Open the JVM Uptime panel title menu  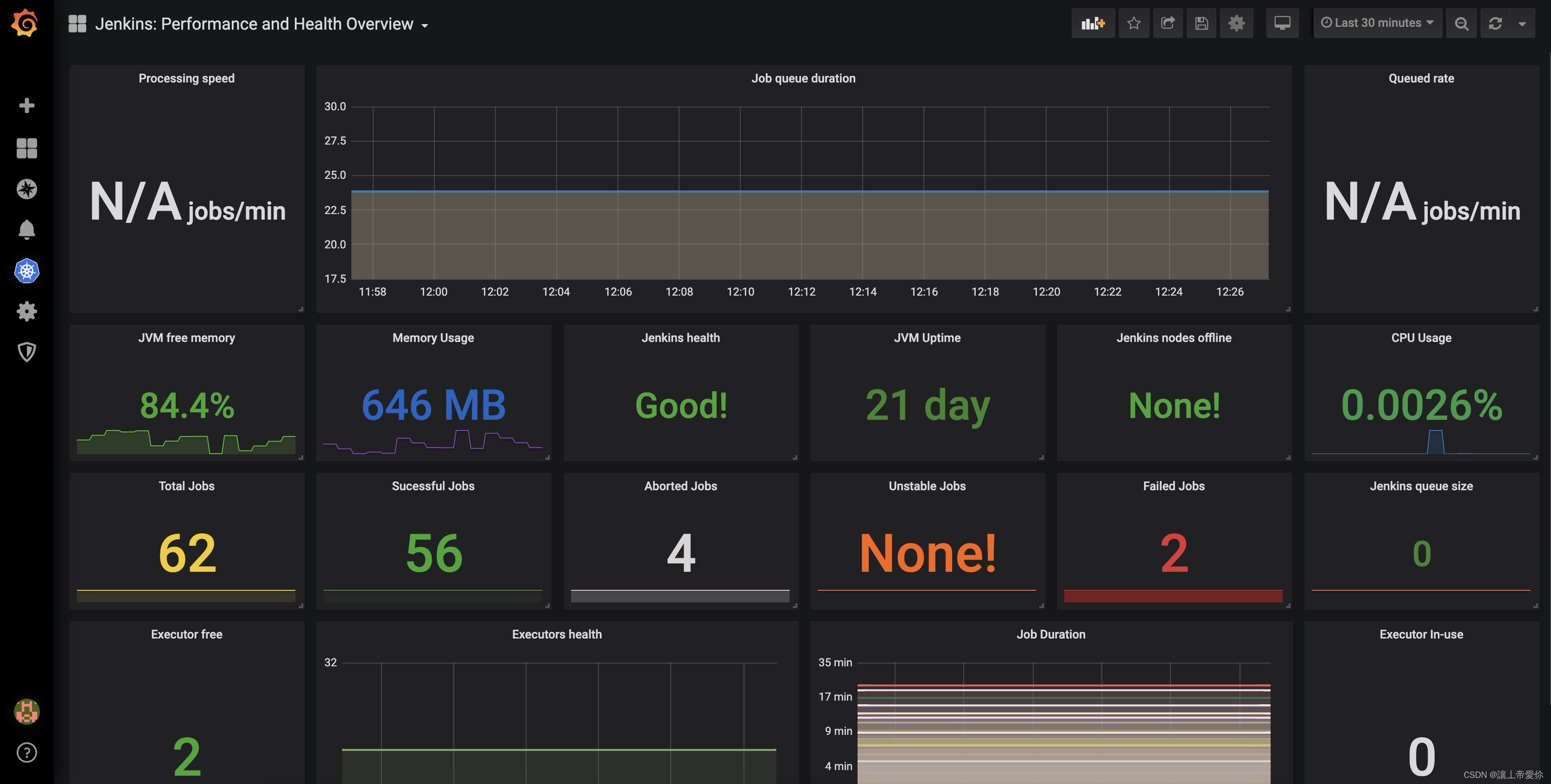(x=927, y=337)
